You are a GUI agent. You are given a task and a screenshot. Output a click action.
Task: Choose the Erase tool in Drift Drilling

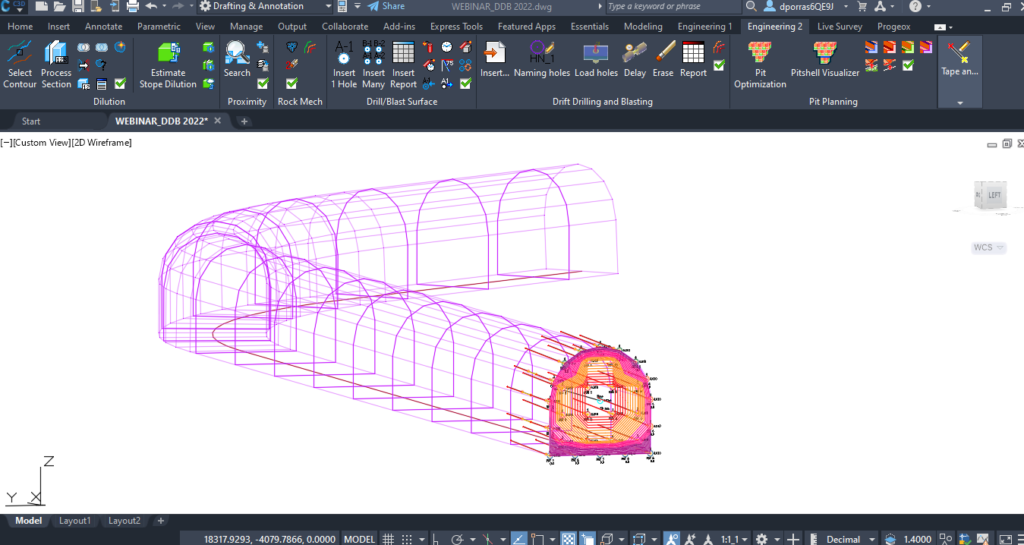(x=663, y=59)
